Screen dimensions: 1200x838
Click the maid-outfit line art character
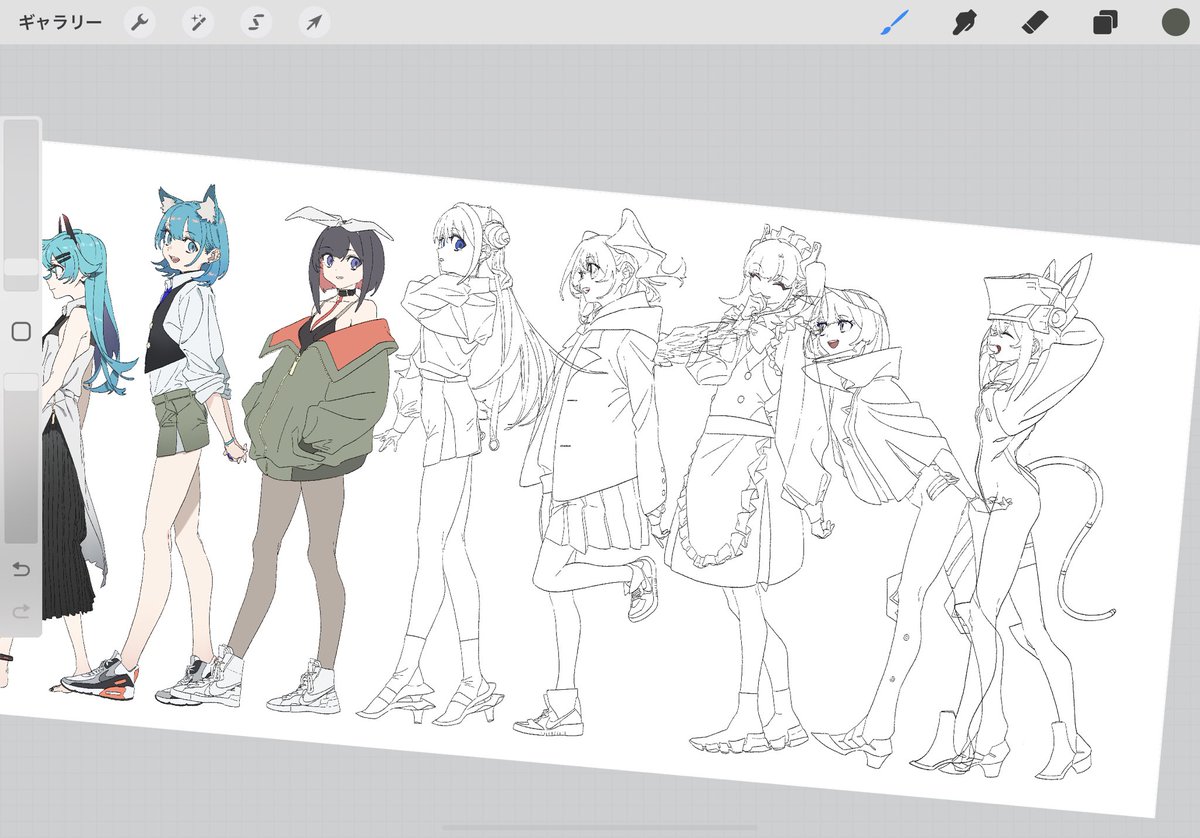click(x=750, y=490)
